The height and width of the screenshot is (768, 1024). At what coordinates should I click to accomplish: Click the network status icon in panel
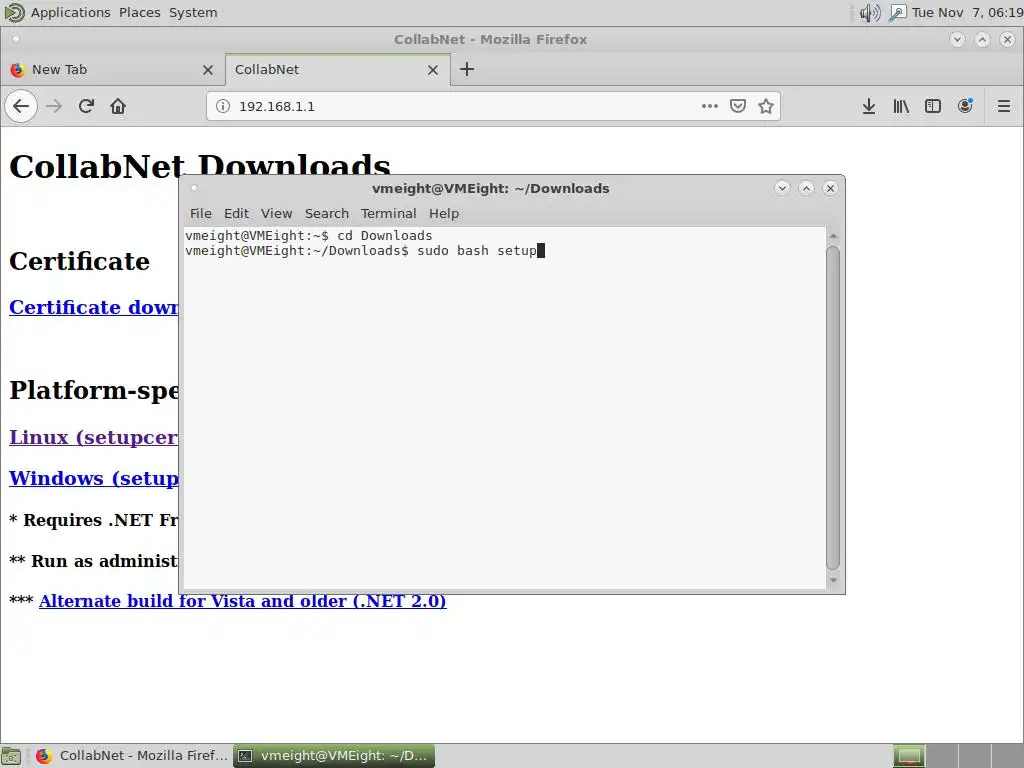click(898, 12)
